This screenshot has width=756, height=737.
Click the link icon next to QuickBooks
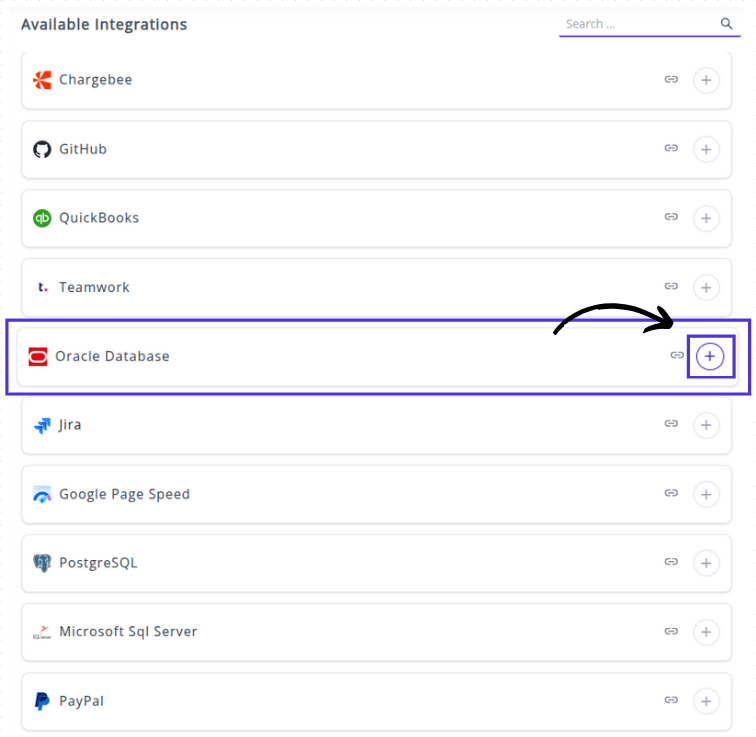672,218
